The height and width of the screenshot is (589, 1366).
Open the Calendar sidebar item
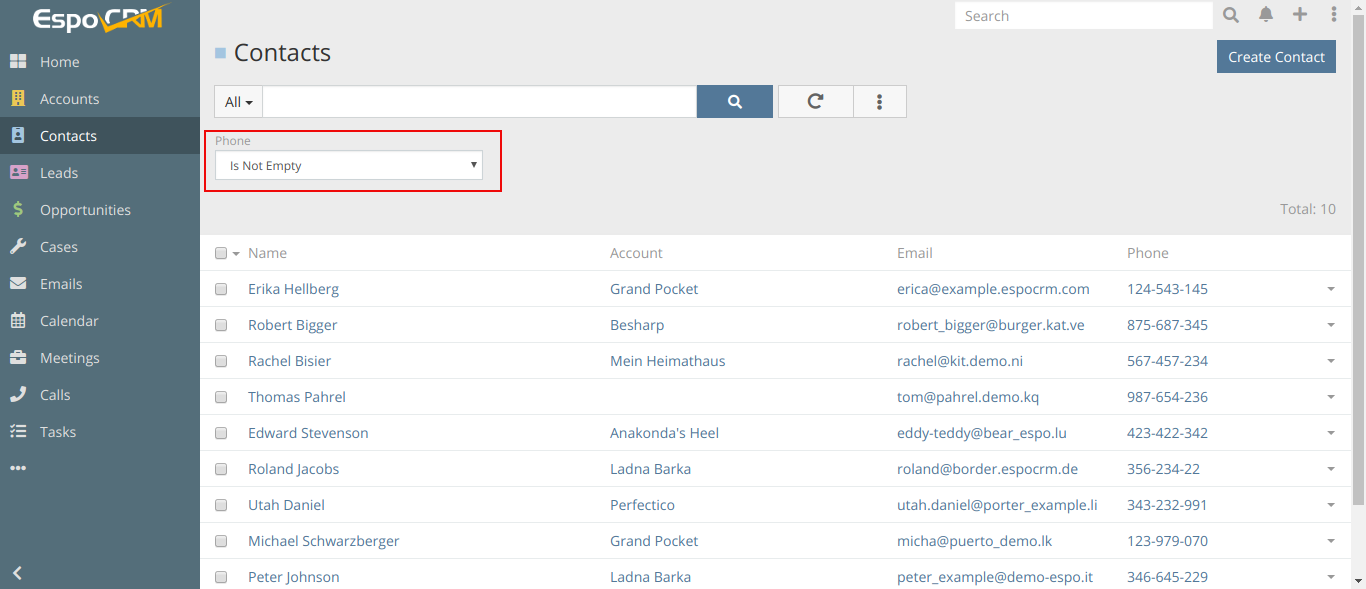click(69, 321)
